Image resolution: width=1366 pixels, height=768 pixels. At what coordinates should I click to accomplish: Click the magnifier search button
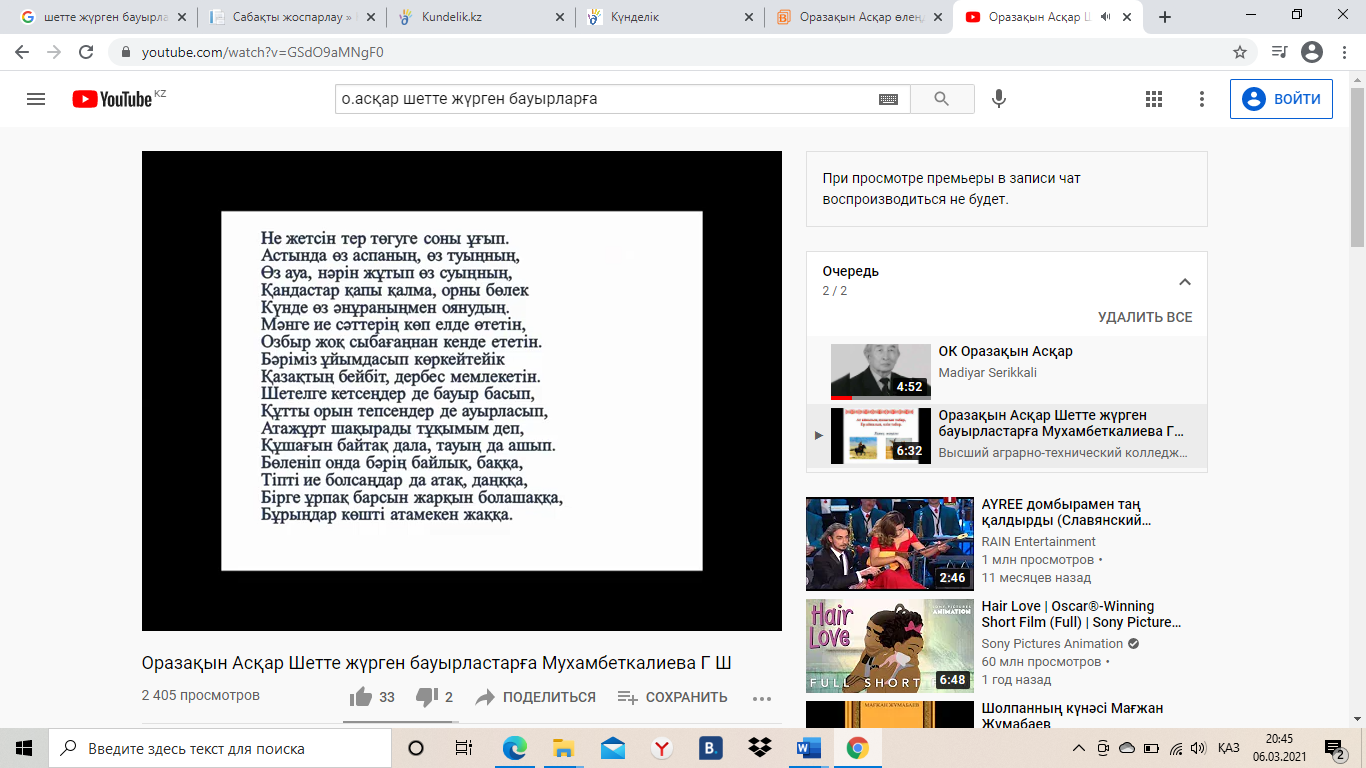(941, 99)
